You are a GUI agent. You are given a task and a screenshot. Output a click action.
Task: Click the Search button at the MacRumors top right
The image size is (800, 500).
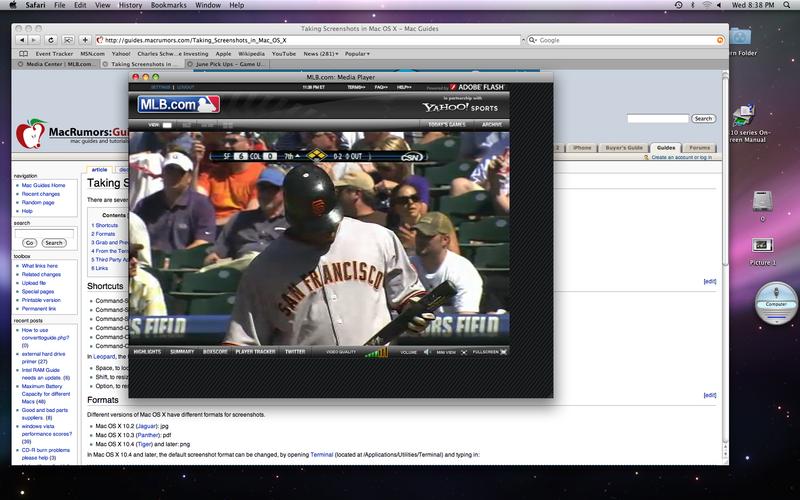pos(703,119)
